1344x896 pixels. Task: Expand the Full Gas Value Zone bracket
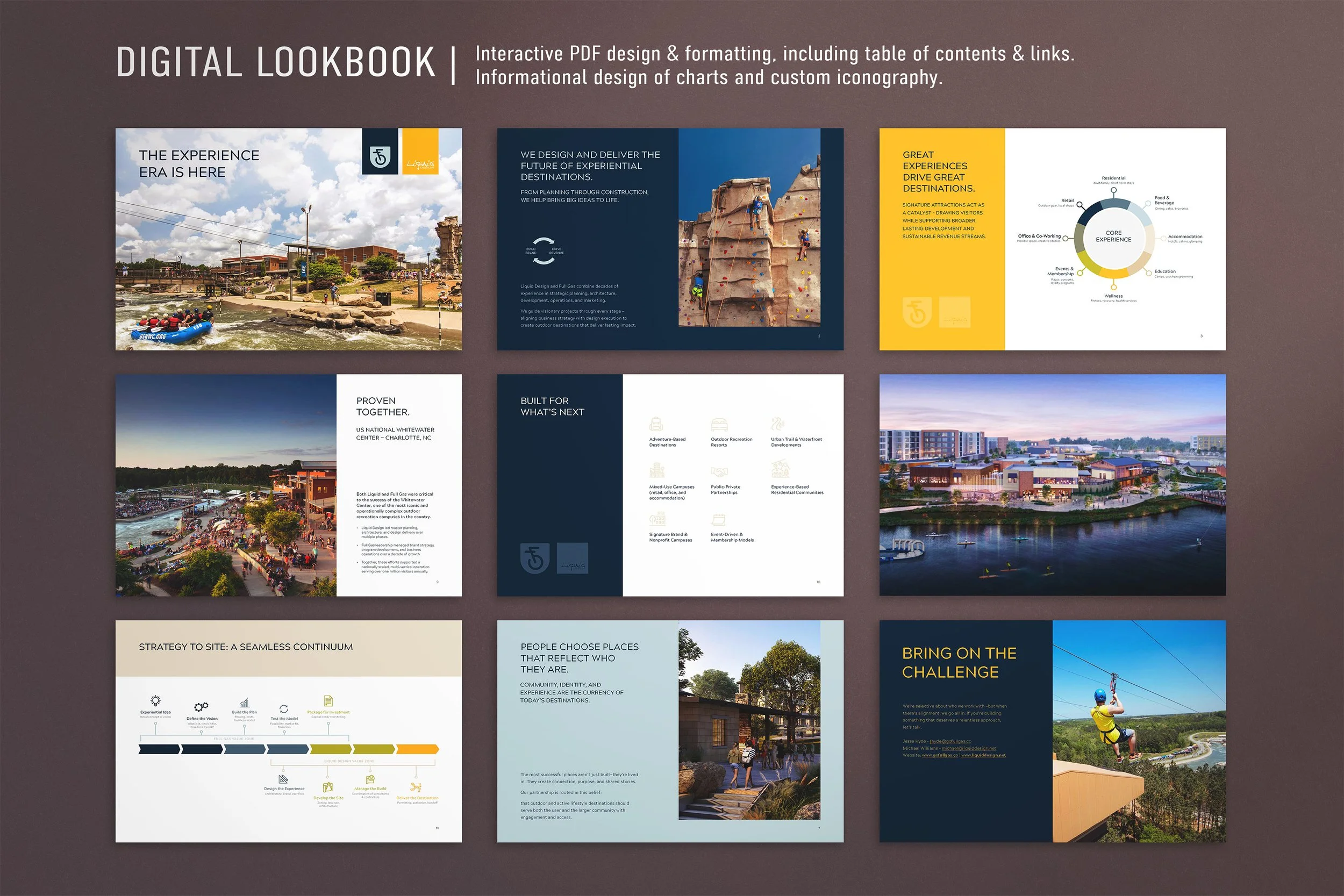[x=234, y=739]
